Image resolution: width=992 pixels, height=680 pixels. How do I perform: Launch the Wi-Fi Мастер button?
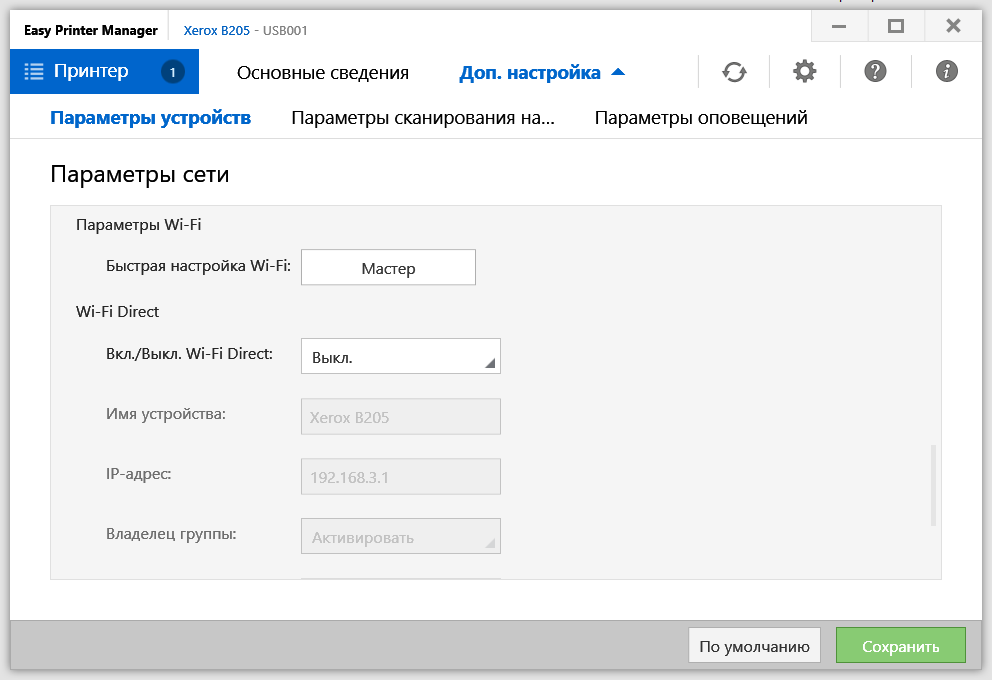388,268
